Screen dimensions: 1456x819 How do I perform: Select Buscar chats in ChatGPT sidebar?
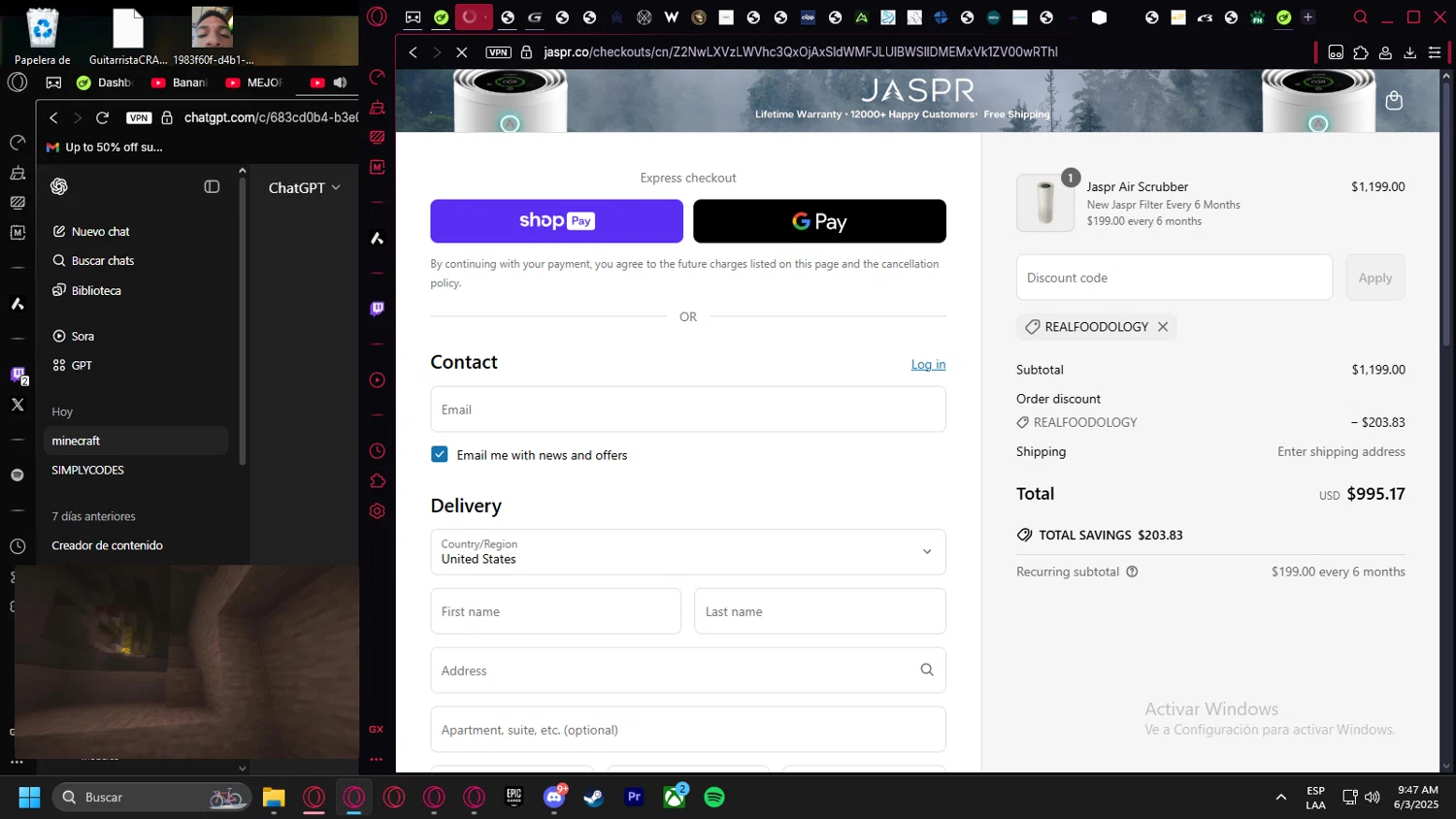(x=136, y=260)
